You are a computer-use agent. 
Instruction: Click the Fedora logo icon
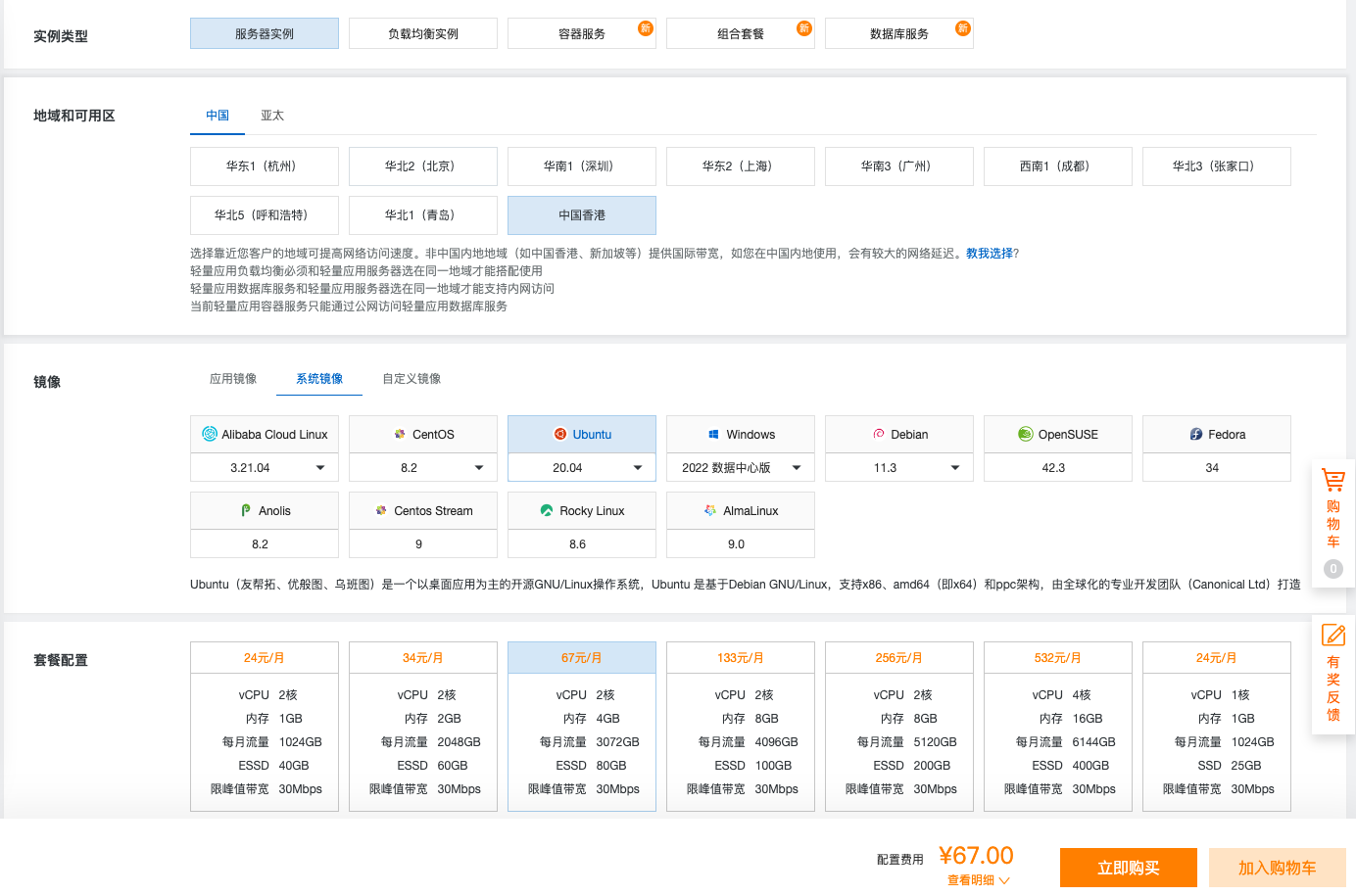pyautogui.click(x=1196, y=434)
